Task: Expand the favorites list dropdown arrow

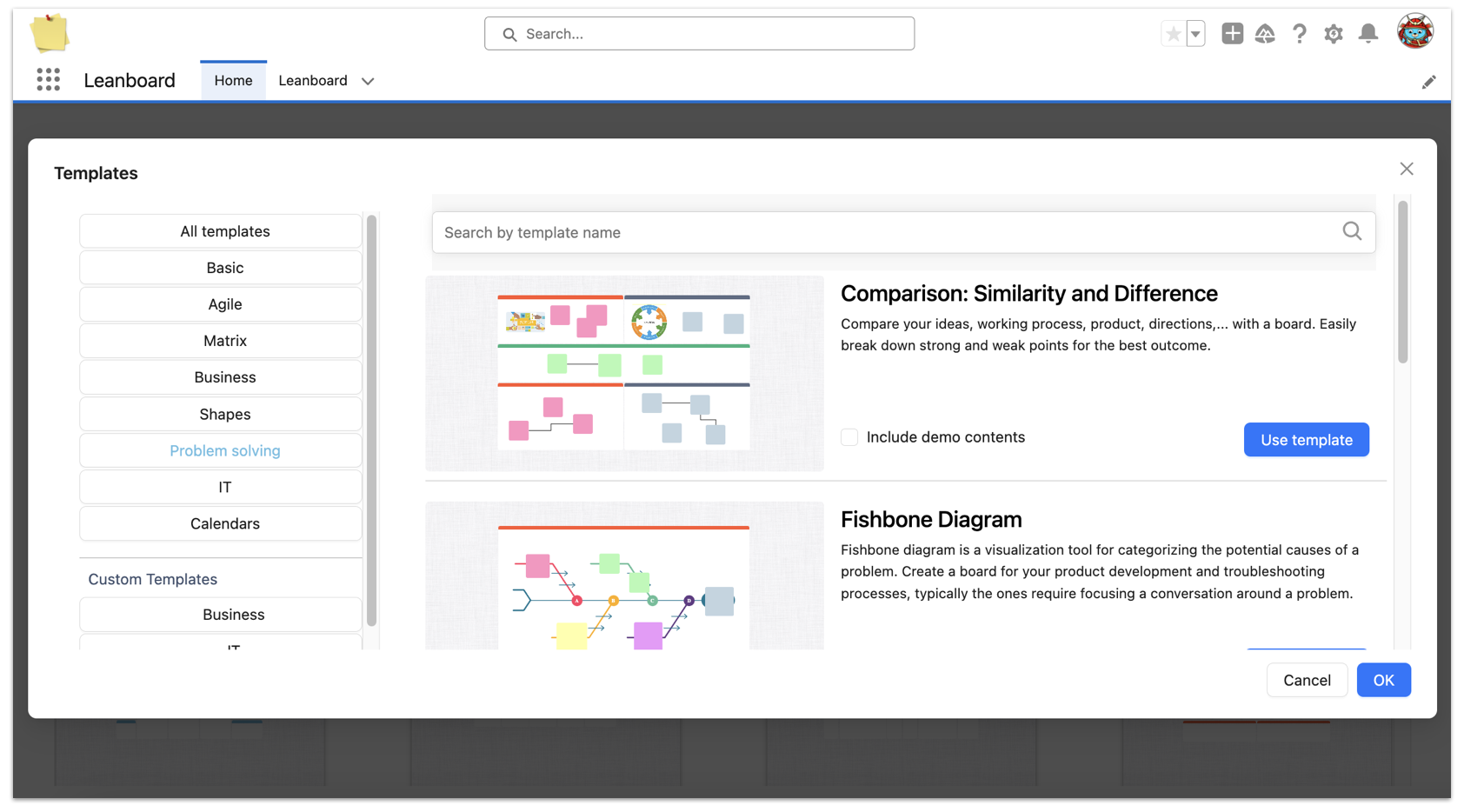Action: click(x=1195, y=34)
